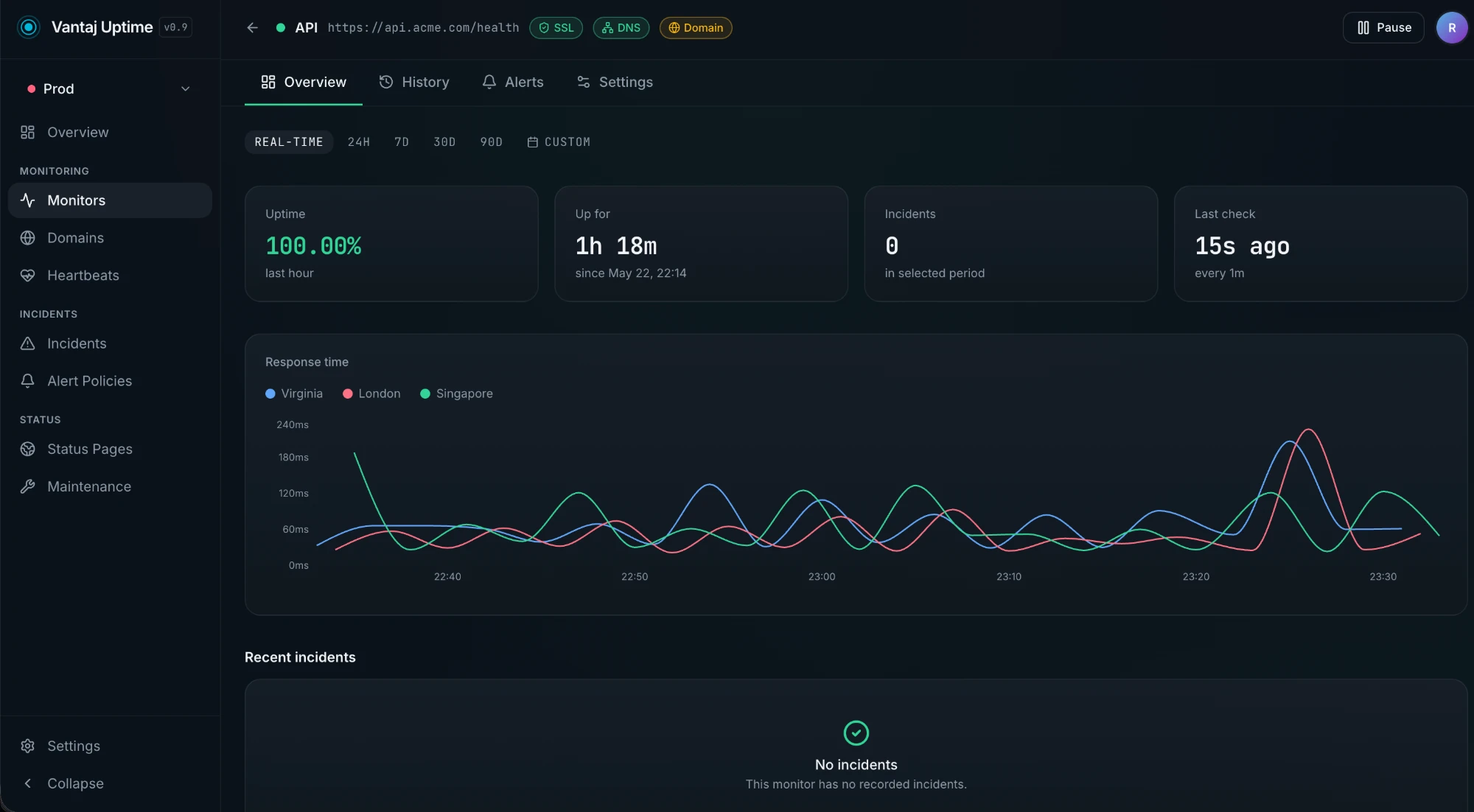Select the REAL-TIME time range
The width and height of the screenshot is (1474, 812).
(289, 141)
